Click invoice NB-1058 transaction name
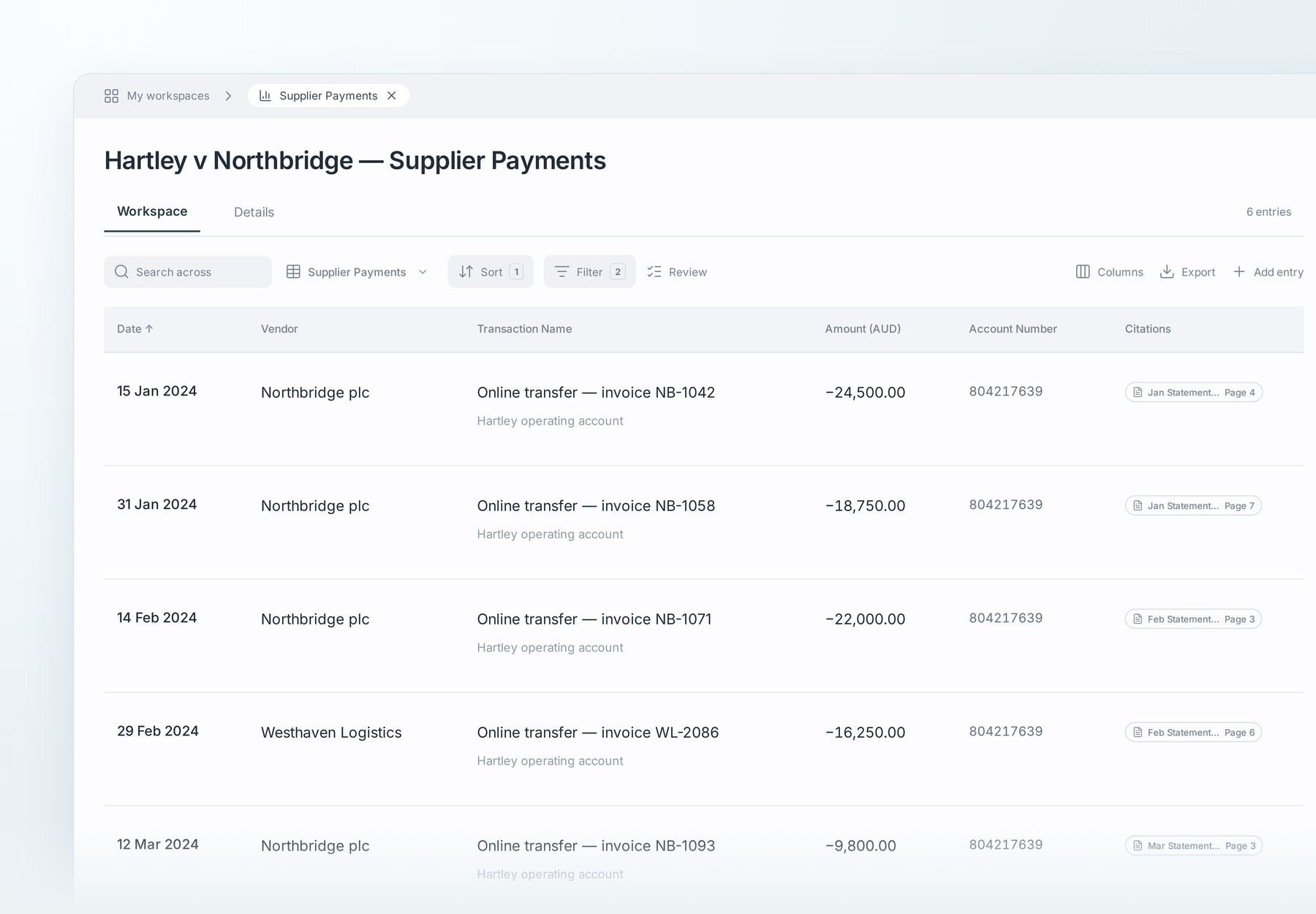The image size is (1316, 914). coord(596,506)
